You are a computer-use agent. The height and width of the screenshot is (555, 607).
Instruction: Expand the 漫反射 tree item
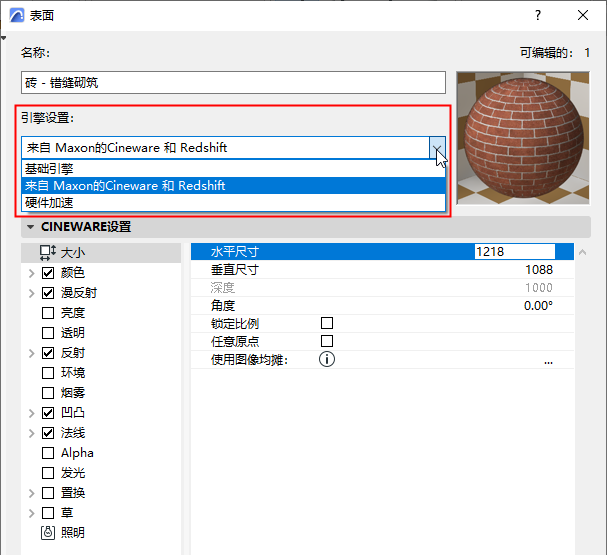pyautogui.click(x=32, y=293)
